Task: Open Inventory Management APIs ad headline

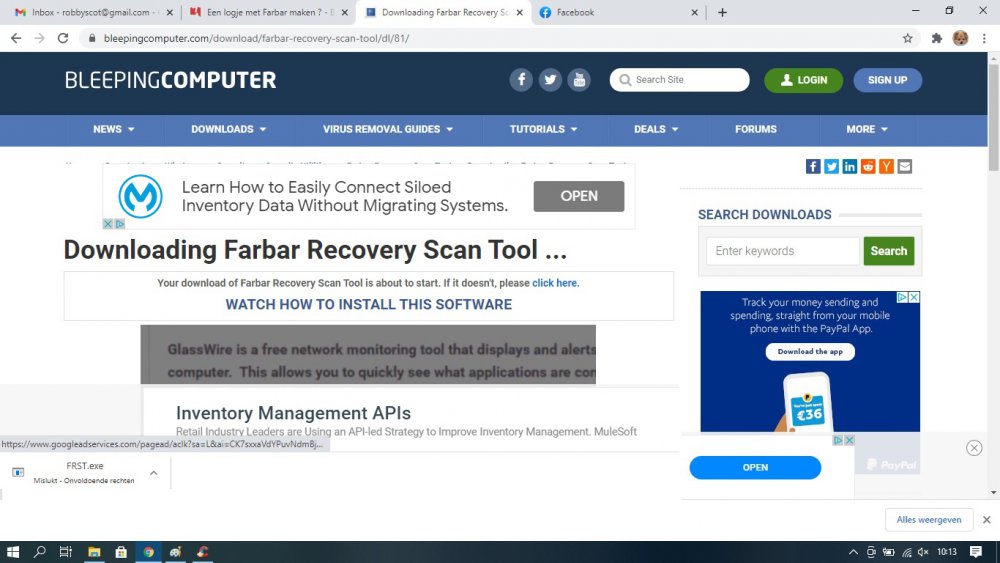Action: pos(293,413)
